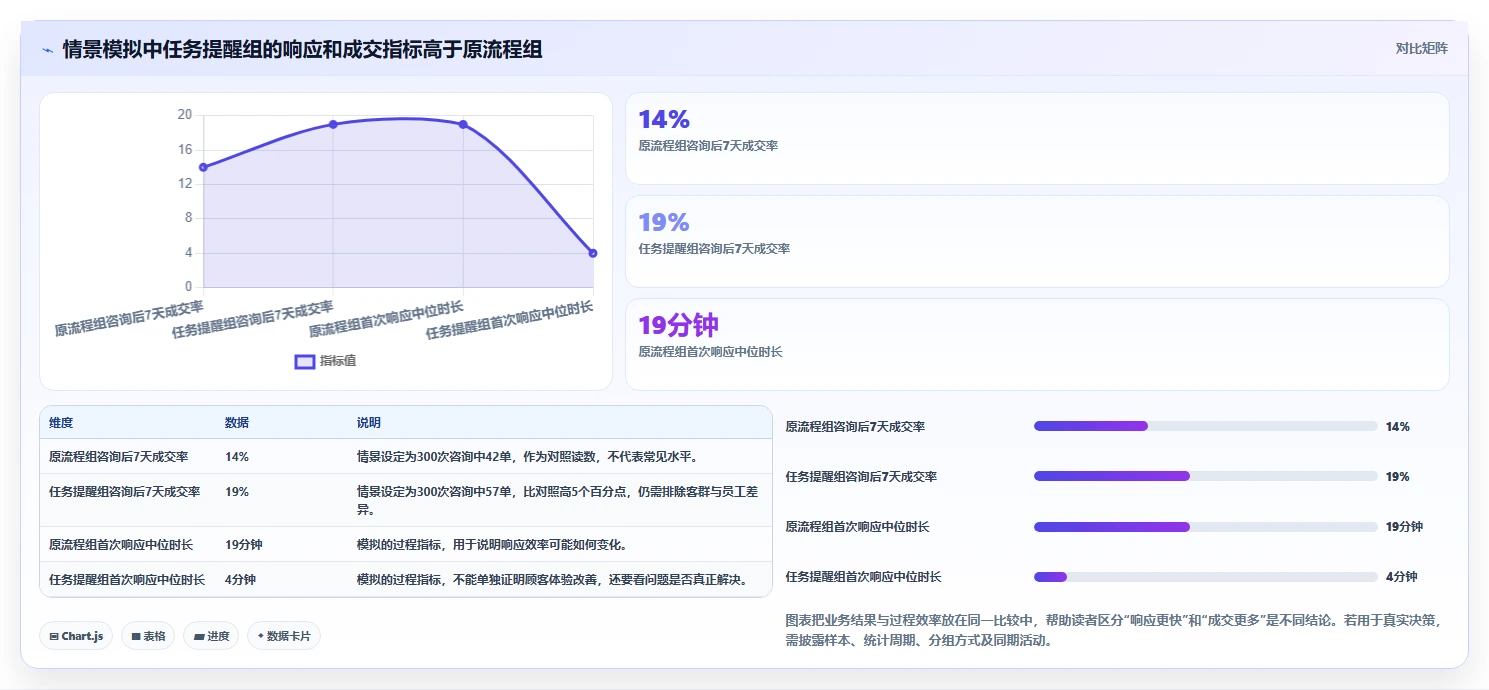Click the first chart point at value 14
Image resolution: width=1489 pixels, height=690 pixels.
click(203, 167)
